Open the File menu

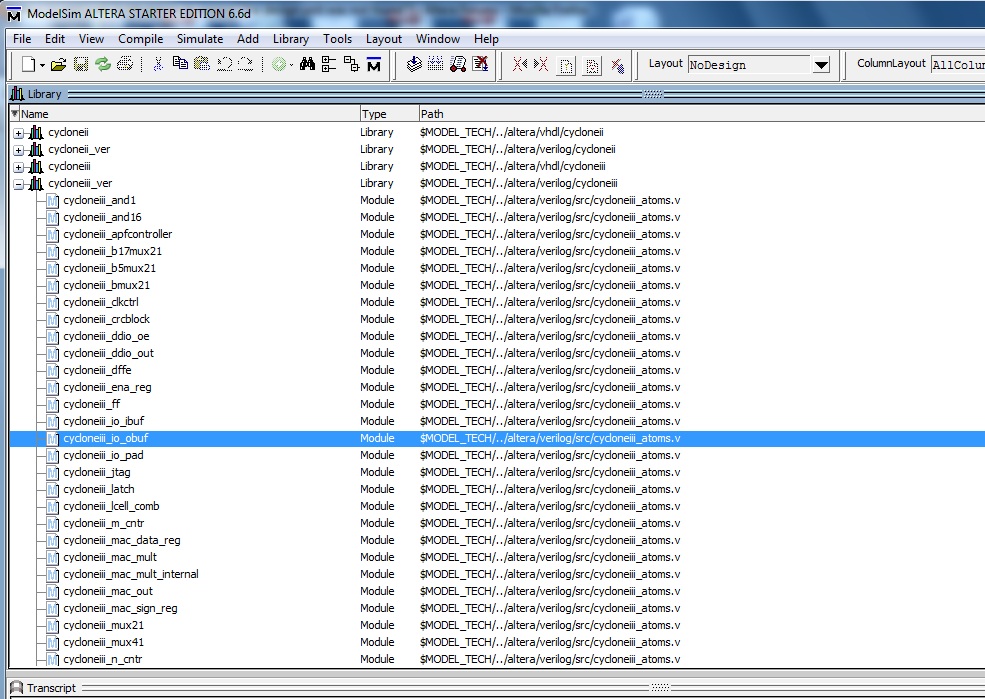pyautogui.click(x=22, y=39)
